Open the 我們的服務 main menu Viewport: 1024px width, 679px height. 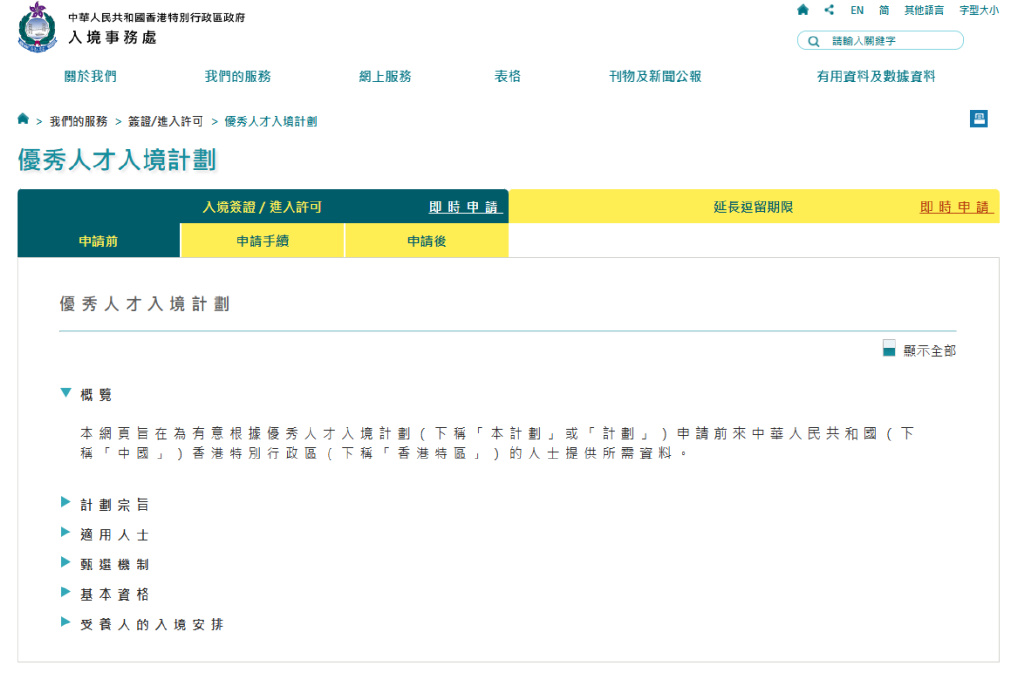237,77
